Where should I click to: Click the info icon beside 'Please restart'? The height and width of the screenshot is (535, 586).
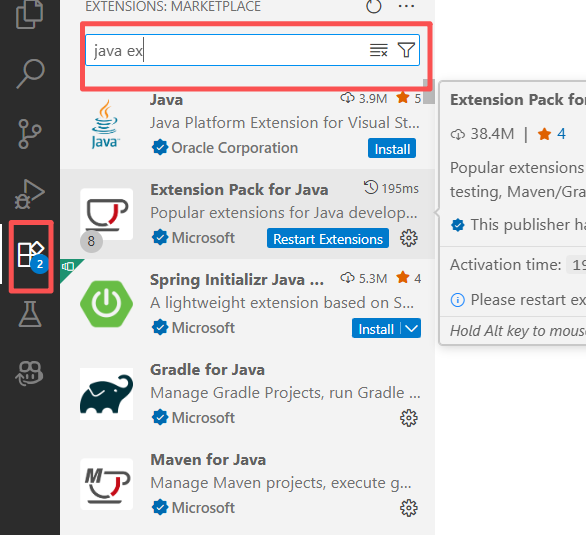coord(458,300)
